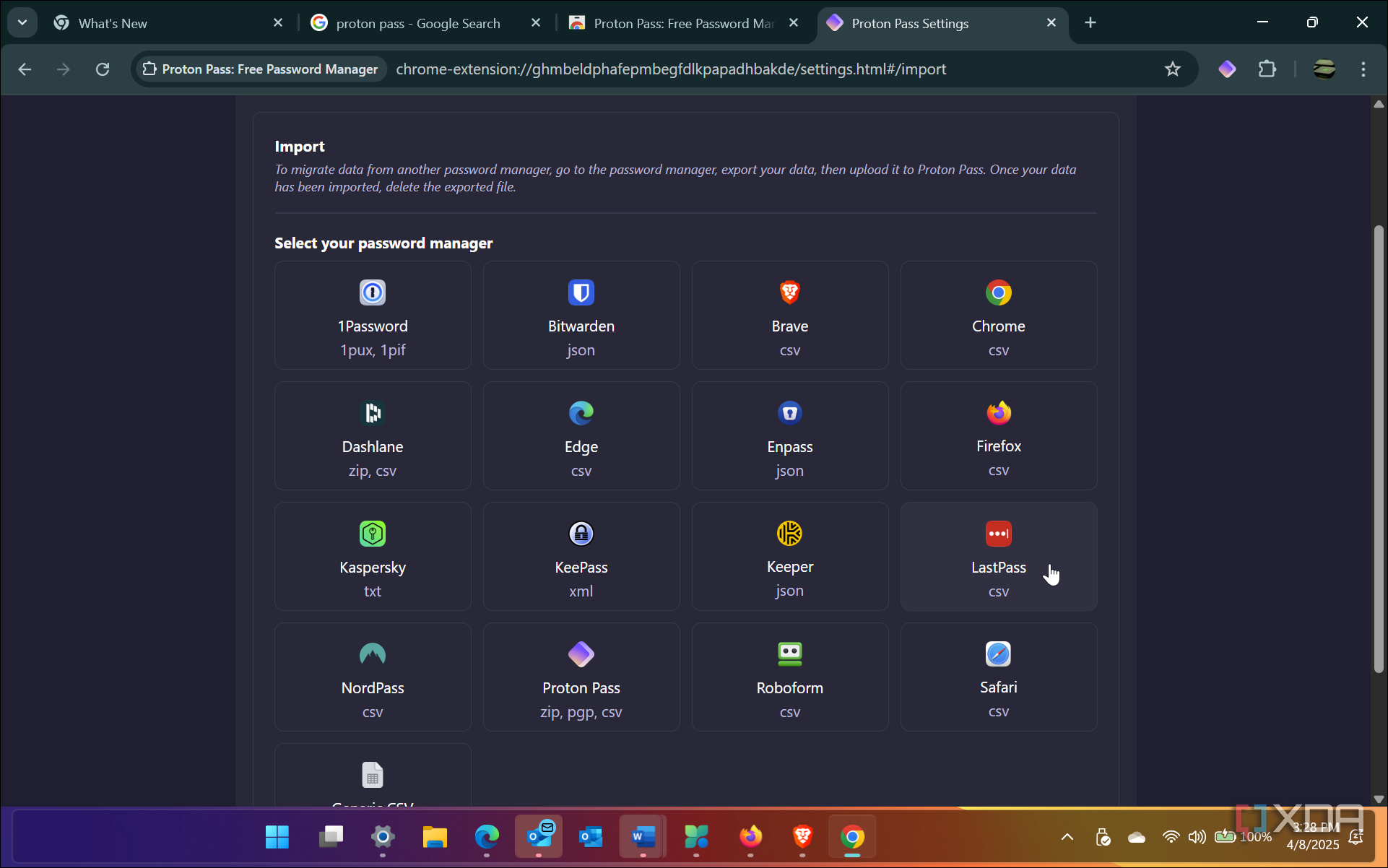Switch to proton pass Google Search tab
The width and height of the screenshot is (1388, 868).
coord(426,23)
